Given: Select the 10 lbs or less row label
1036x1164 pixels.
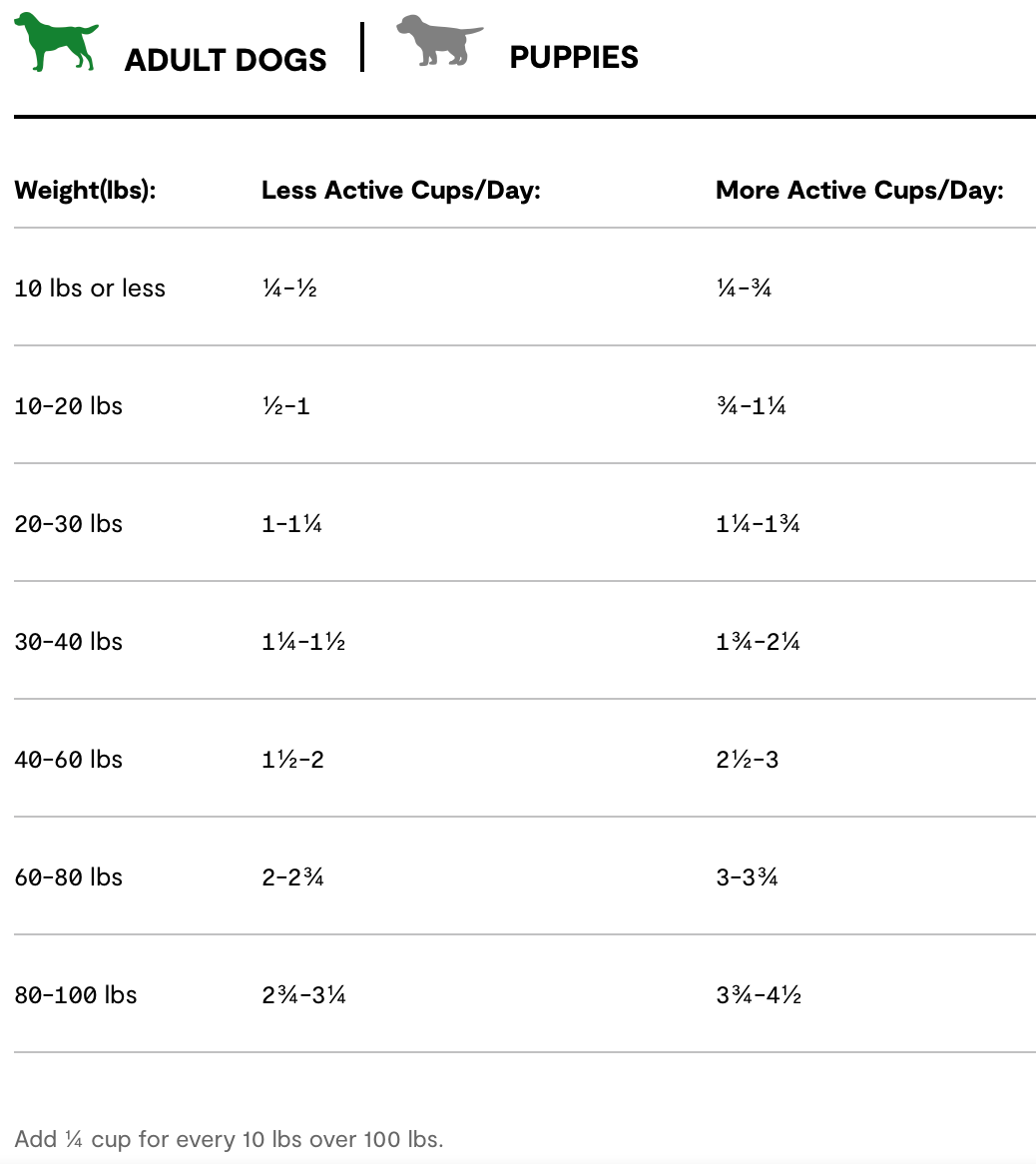Looking at the screenshot, I should [x=90, y=289].
